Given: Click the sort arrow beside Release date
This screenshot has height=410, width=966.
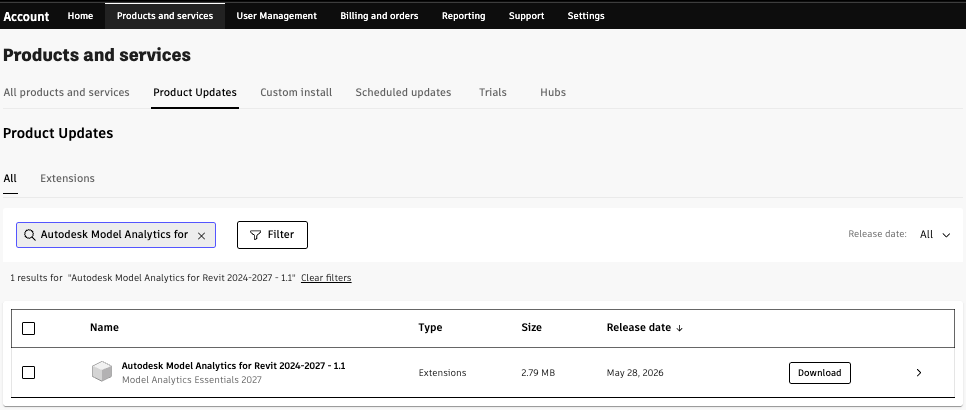Looking at the screenshot, I should [x=680, y=328].
